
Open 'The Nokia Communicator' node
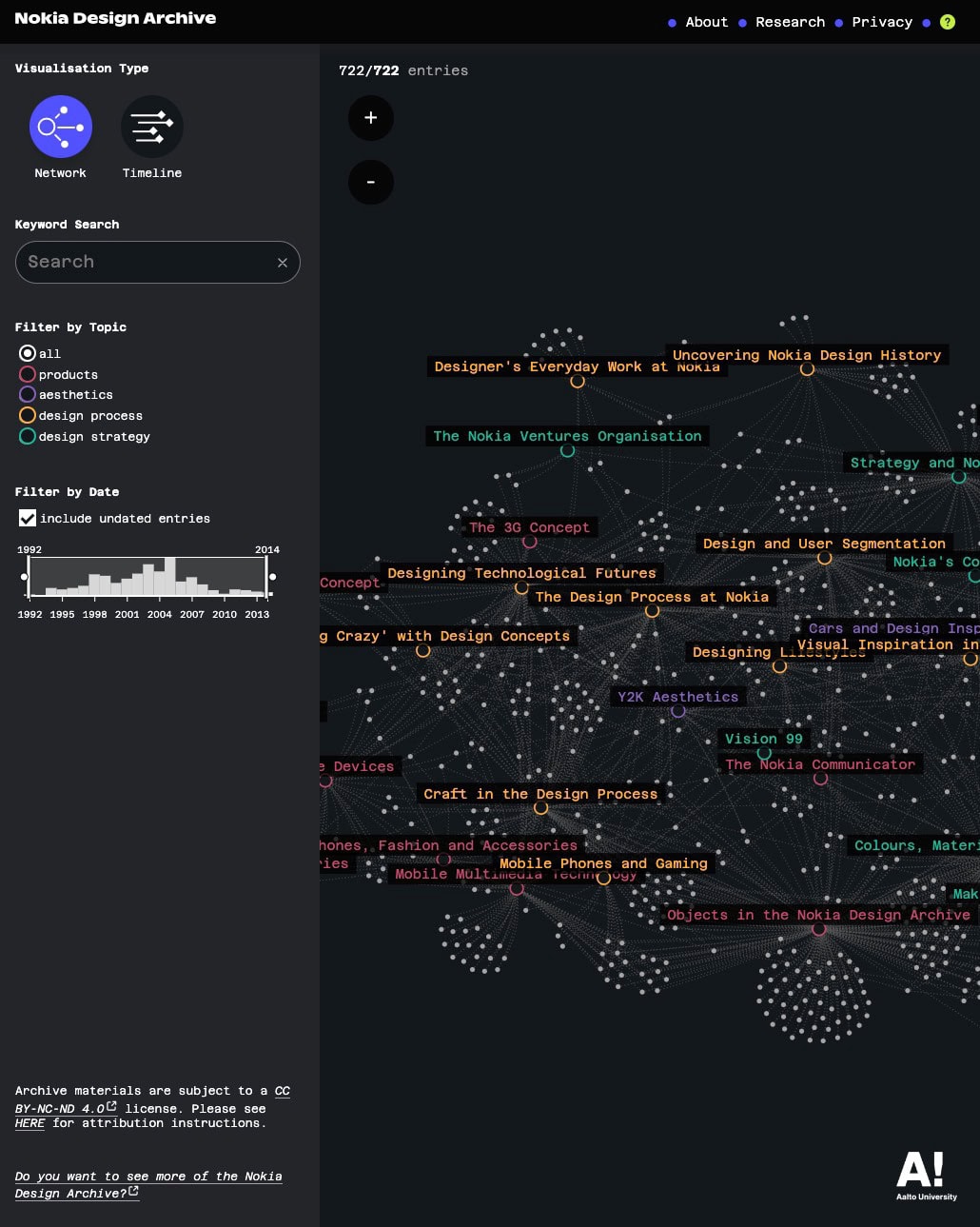point(820,779)
